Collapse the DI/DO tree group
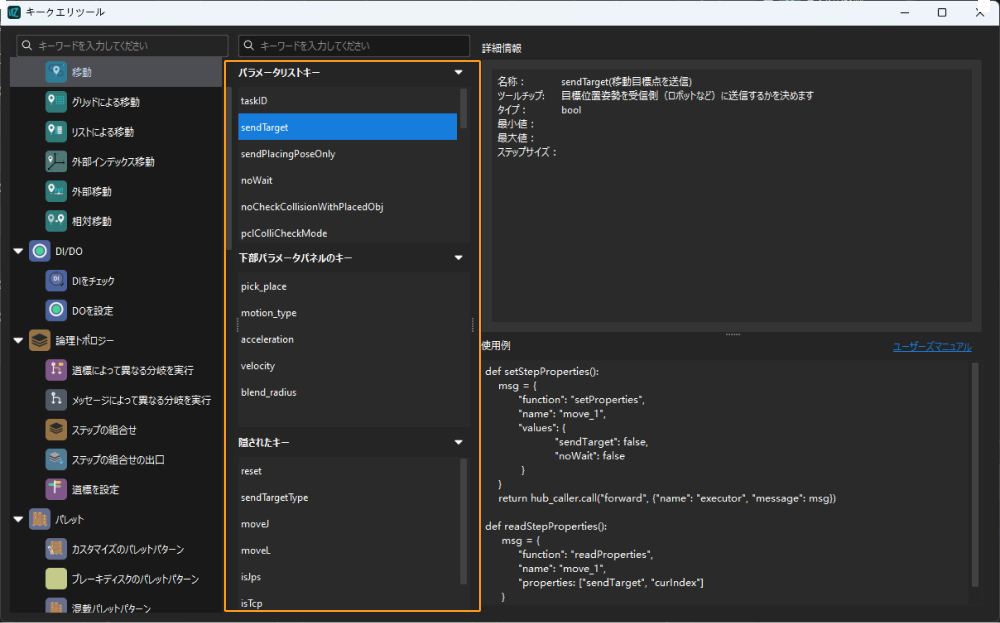 tap(18, 251)
